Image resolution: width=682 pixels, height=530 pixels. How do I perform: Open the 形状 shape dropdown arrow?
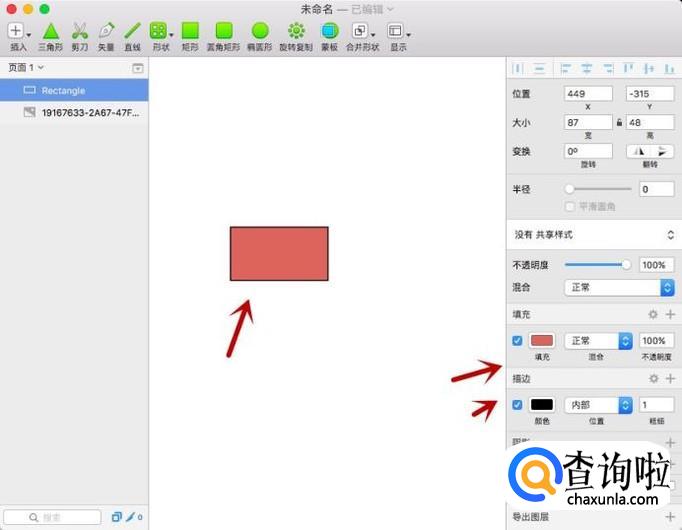point(171,35)
